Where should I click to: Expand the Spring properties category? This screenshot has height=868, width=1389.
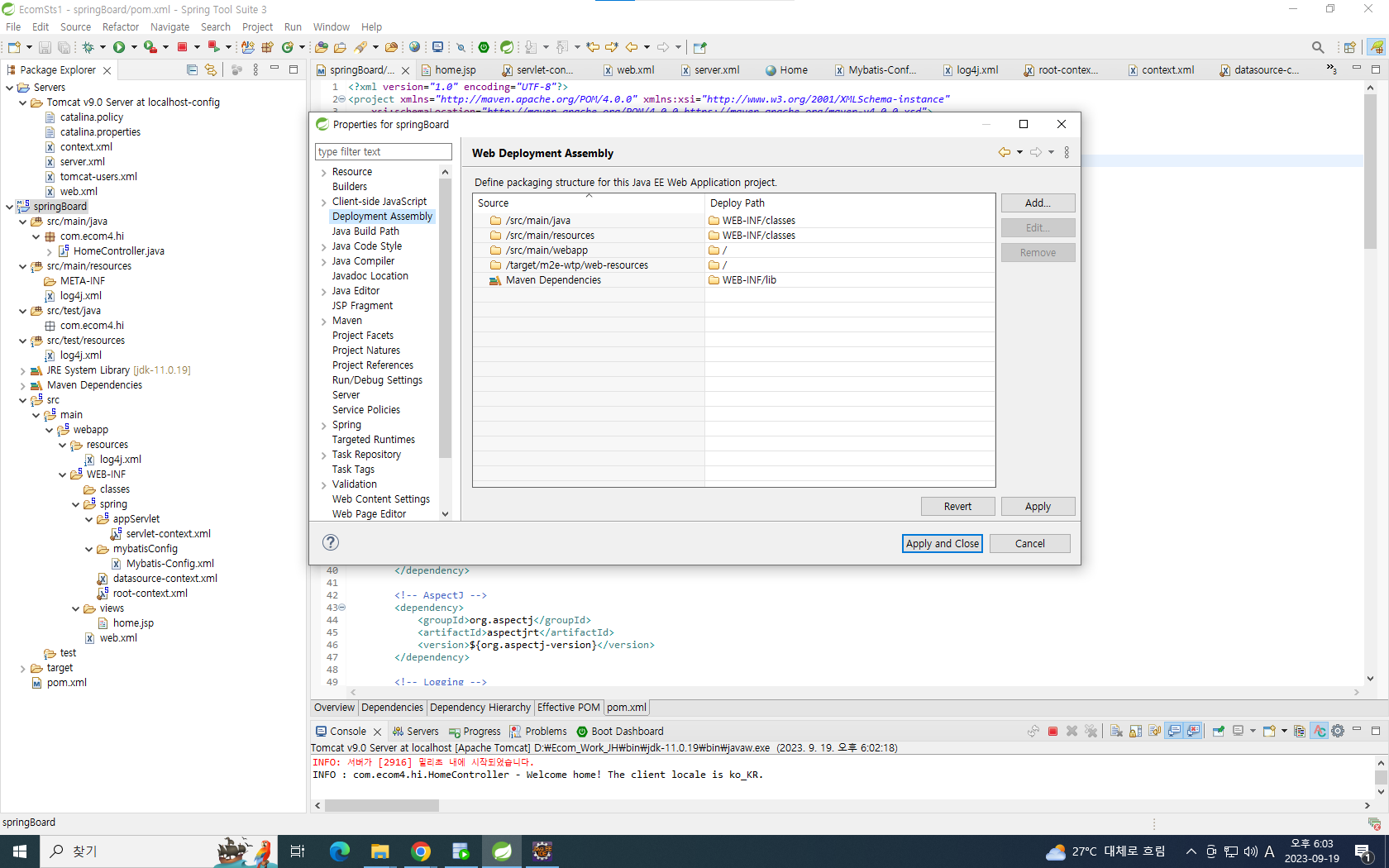coord(324,426)
